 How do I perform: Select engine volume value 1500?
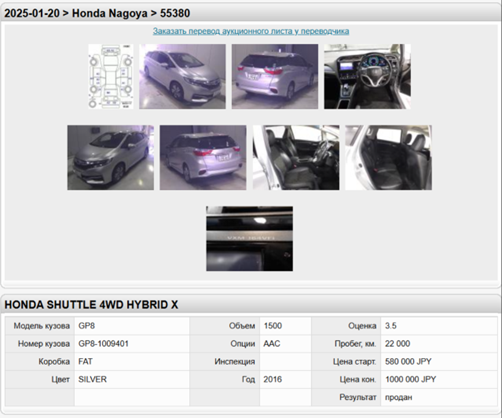(x=273, y=326)
